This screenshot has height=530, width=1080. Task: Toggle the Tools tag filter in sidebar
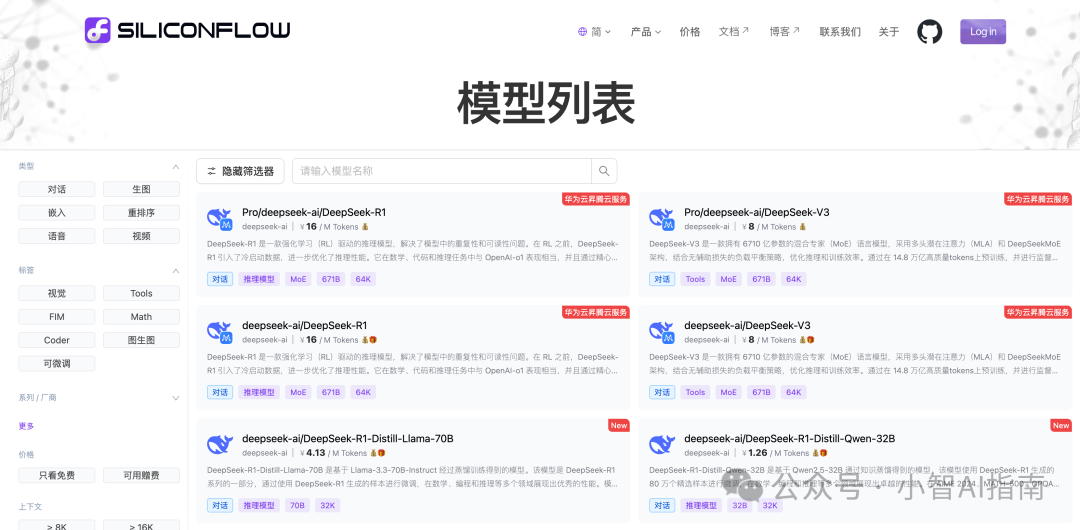(141, 294)
